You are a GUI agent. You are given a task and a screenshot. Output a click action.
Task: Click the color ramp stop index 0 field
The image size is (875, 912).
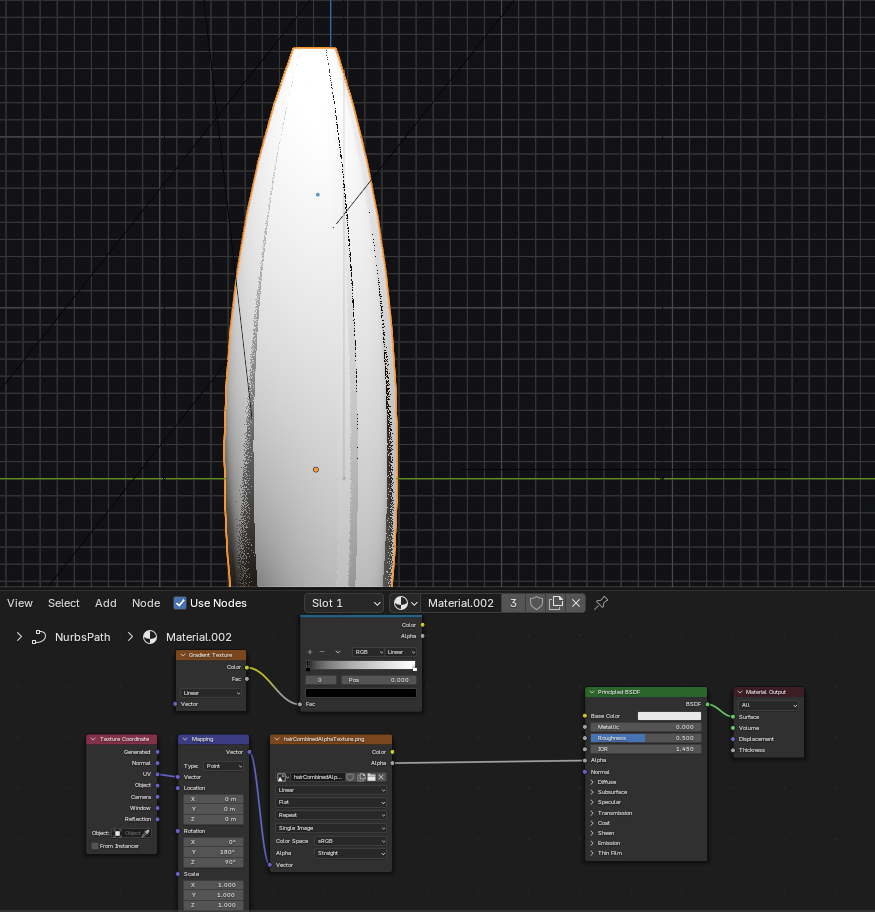click(321, 680)
